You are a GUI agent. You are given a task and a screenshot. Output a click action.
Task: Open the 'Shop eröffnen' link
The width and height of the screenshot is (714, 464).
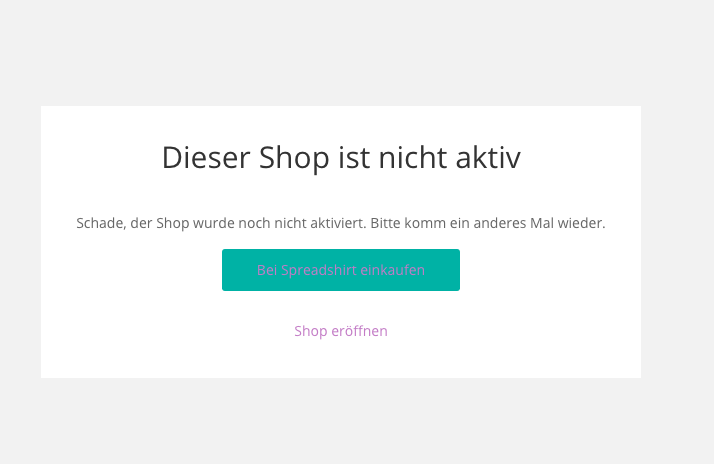(x=341, y=331)
